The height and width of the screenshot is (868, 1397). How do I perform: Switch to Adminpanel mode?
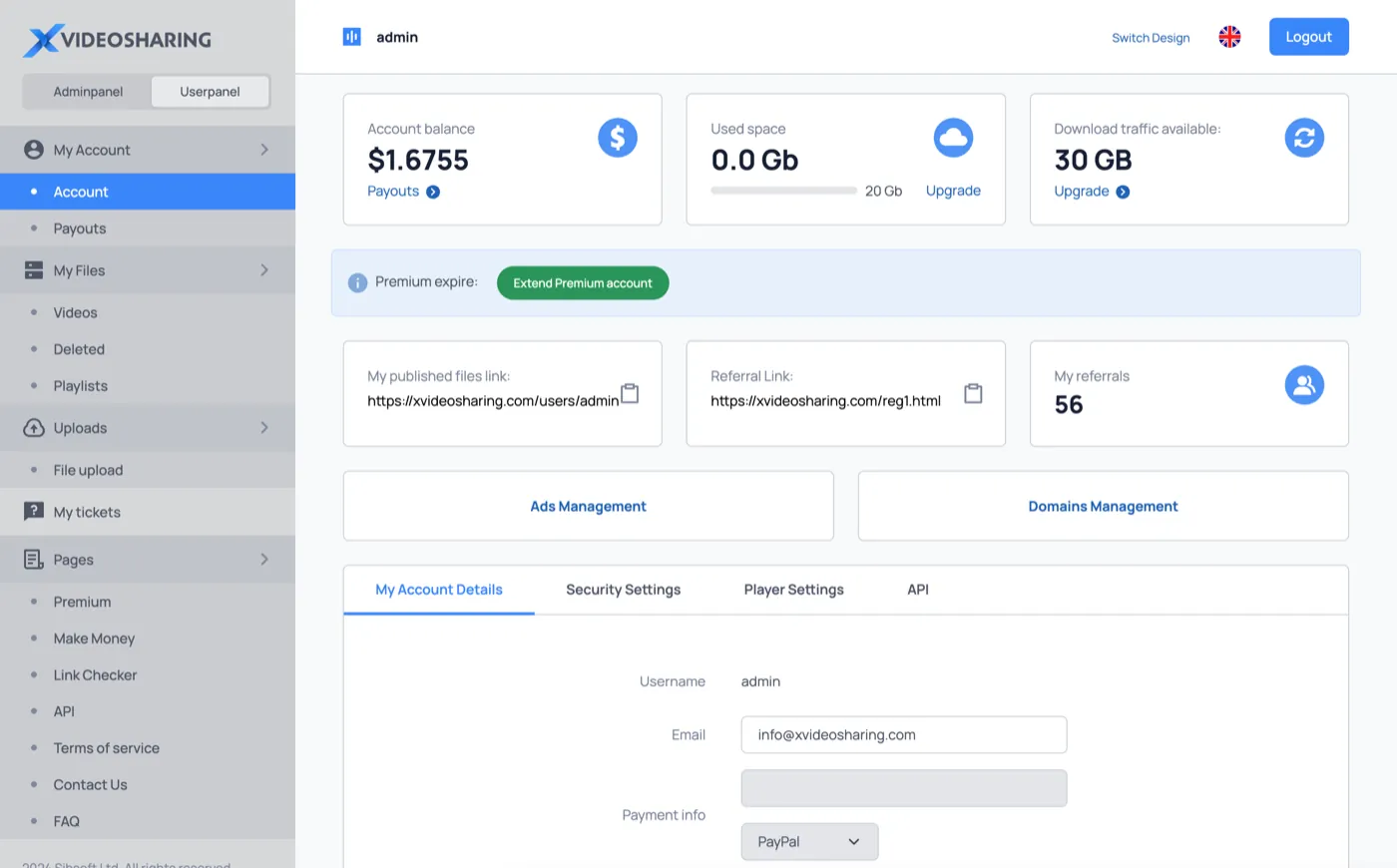[x=88, y=92]
